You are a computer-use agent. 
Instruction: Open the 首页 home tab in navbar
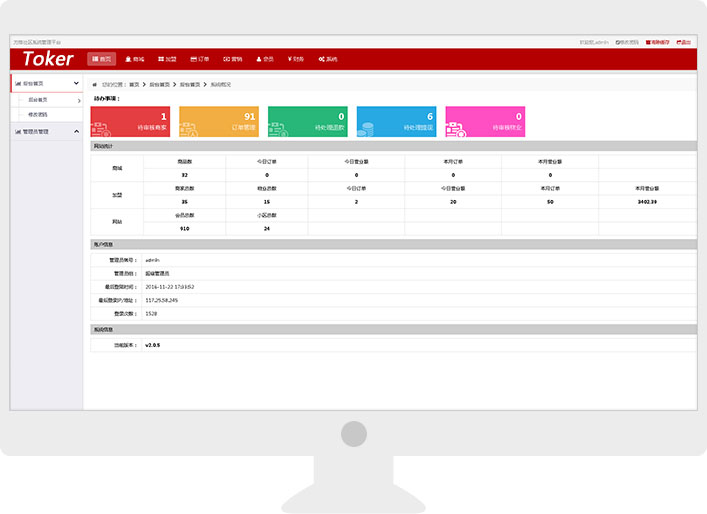click(101, 59)
